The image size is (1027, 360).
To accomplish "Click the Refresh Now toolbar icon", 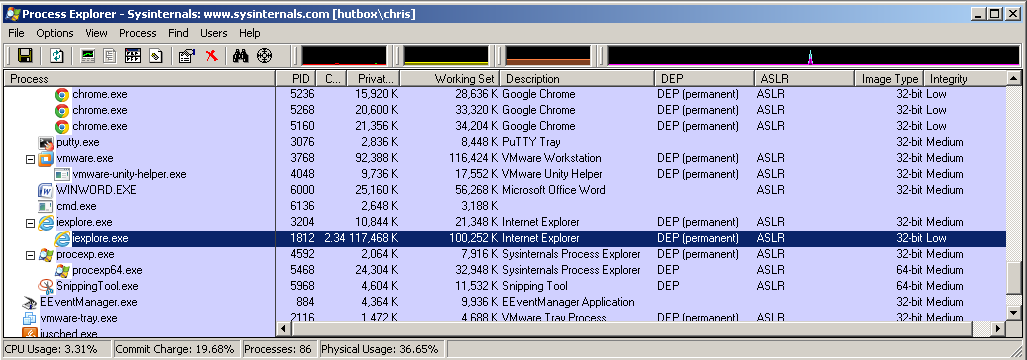I will [x=57, y=56].
